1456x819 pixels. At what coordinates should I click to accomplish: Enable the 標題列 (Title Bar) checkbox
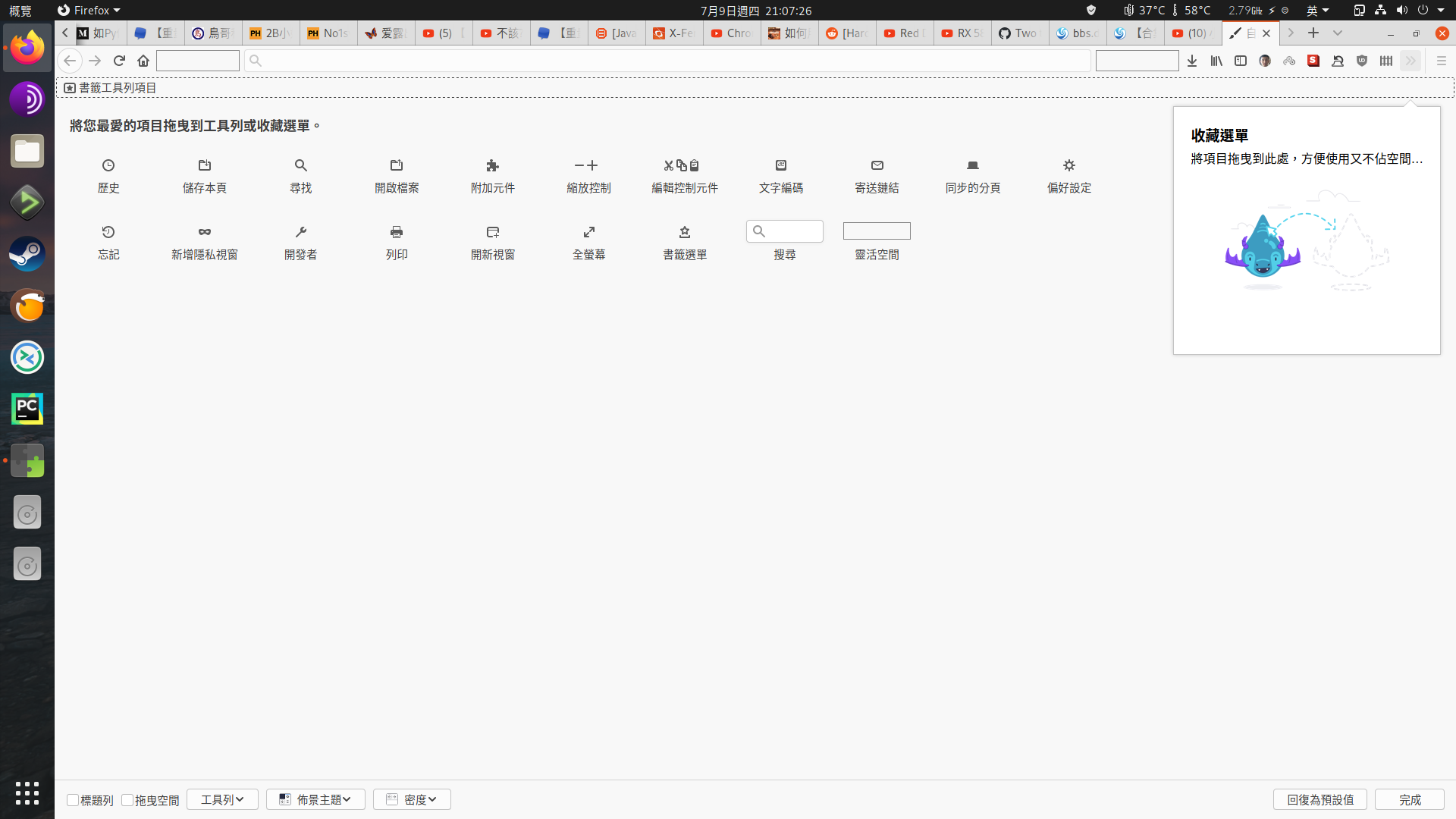coord(73,800)
